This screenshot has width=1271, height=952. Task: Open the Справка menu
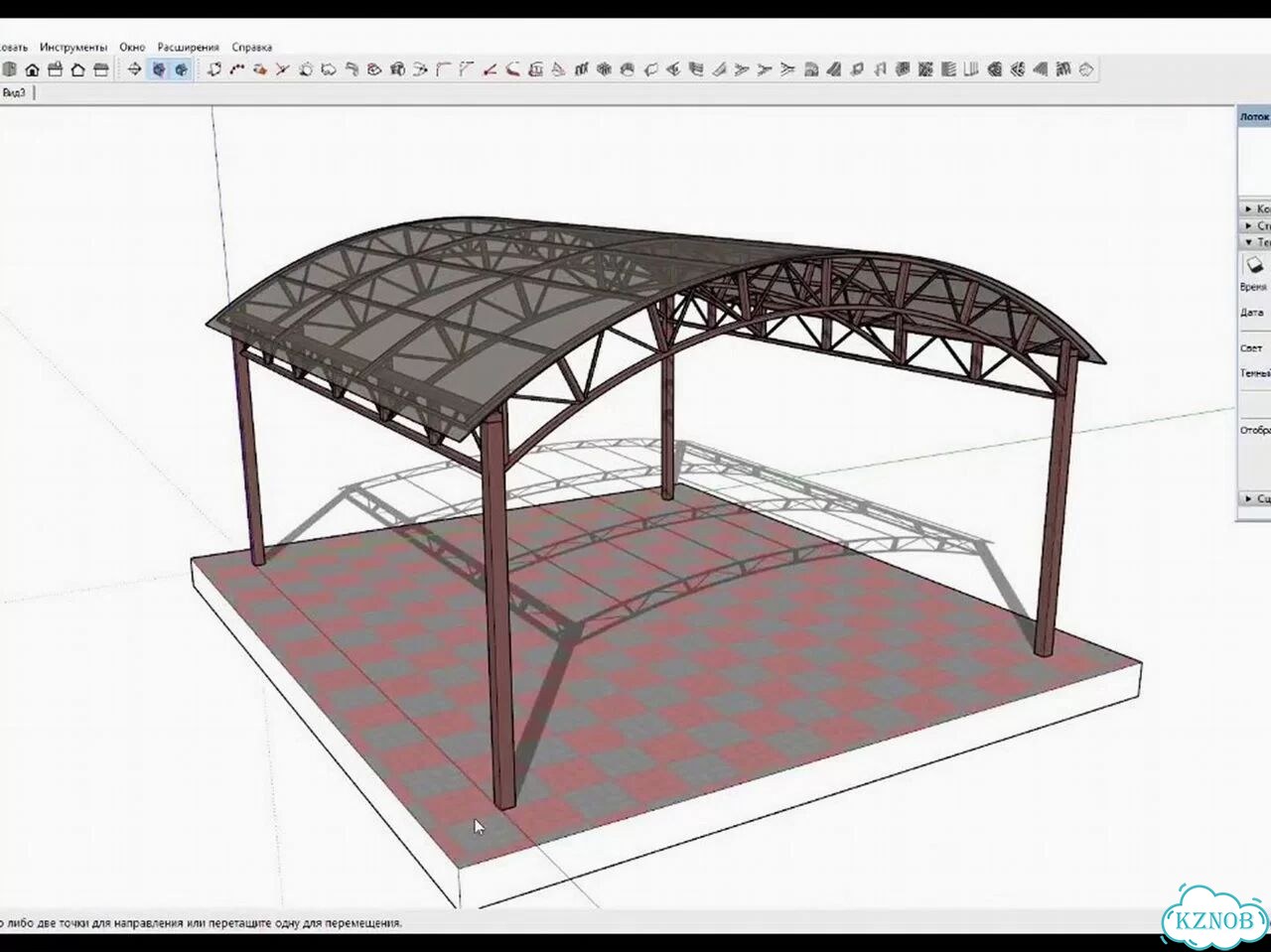tap(251, 47)
